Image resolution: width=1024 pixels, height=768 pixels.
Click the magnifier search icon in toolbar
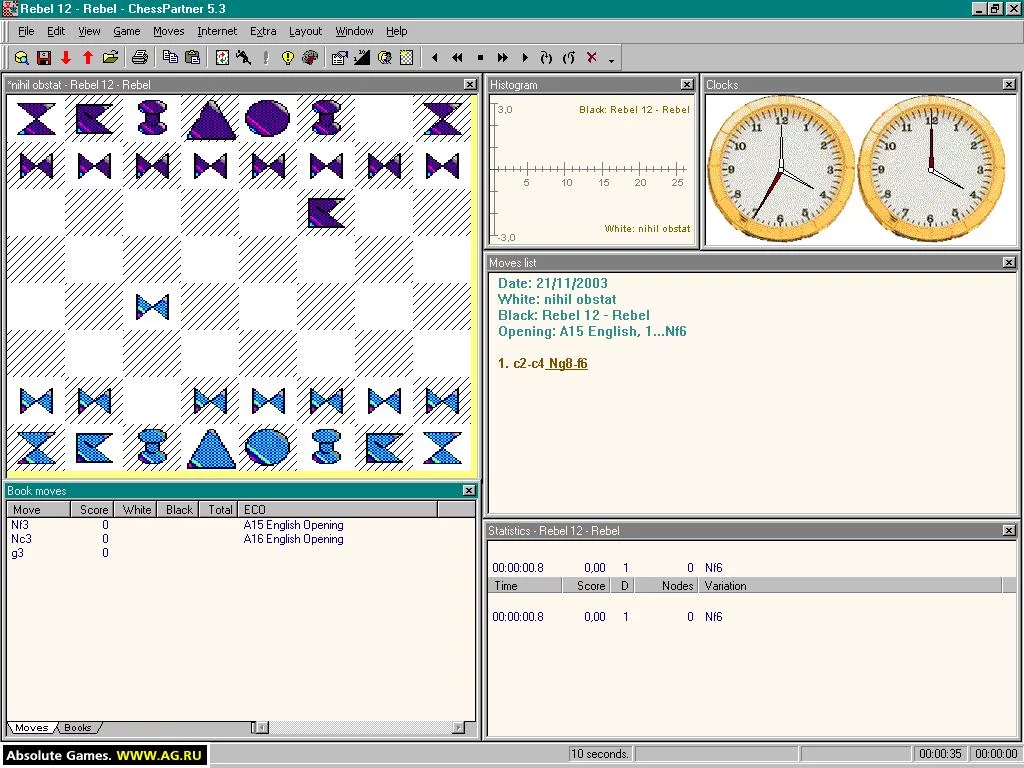tap(22, 57)
